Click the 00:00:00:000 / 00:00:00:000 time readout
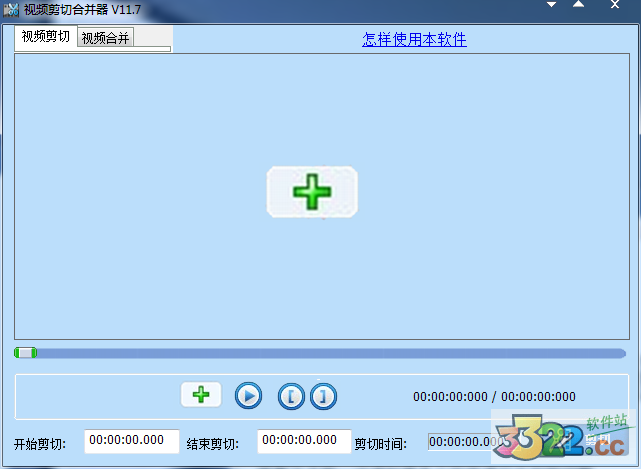Viewport: 641px width, 469px height. click(x=494, y=396)
